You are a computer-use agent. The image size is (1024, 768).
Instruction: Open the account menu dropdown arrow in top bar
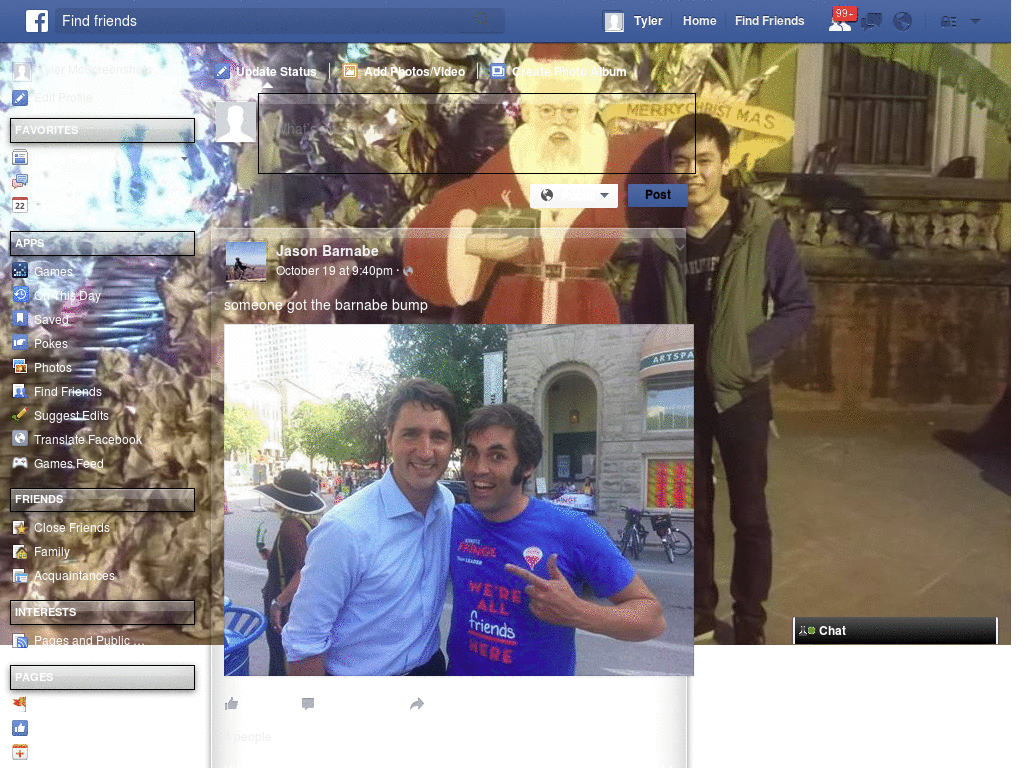[x=975, y=22]
